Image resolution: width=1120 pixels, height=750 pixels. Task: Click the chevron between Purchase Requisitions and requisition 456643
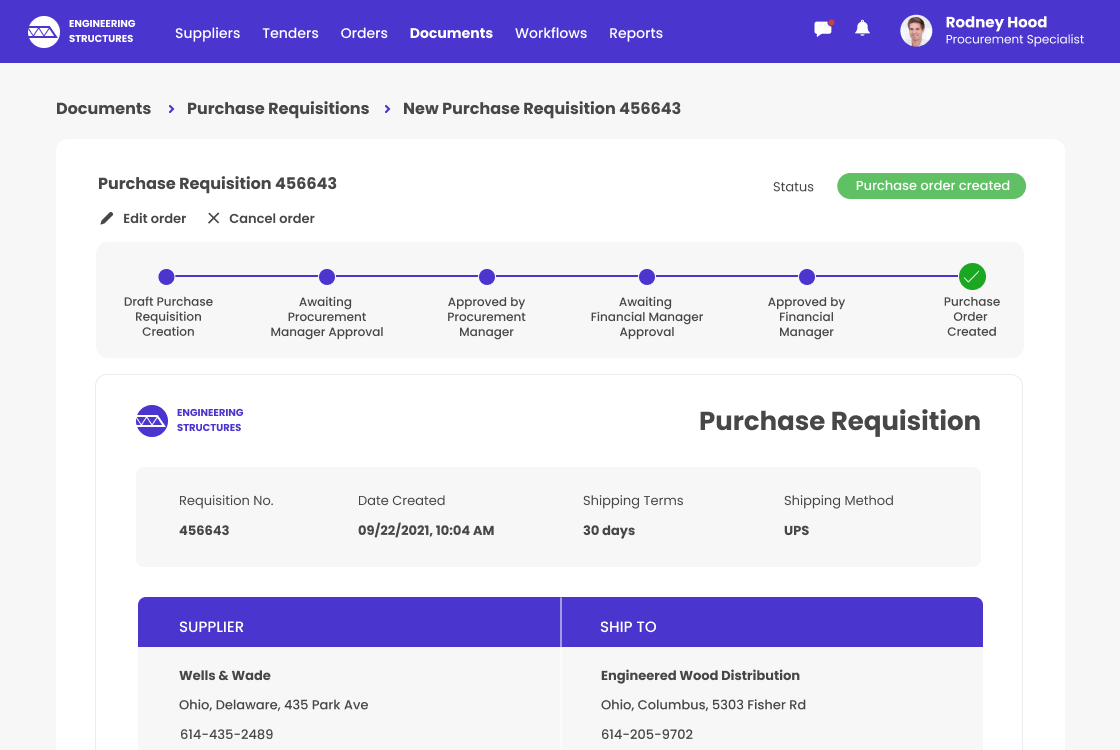coord(386,109)
